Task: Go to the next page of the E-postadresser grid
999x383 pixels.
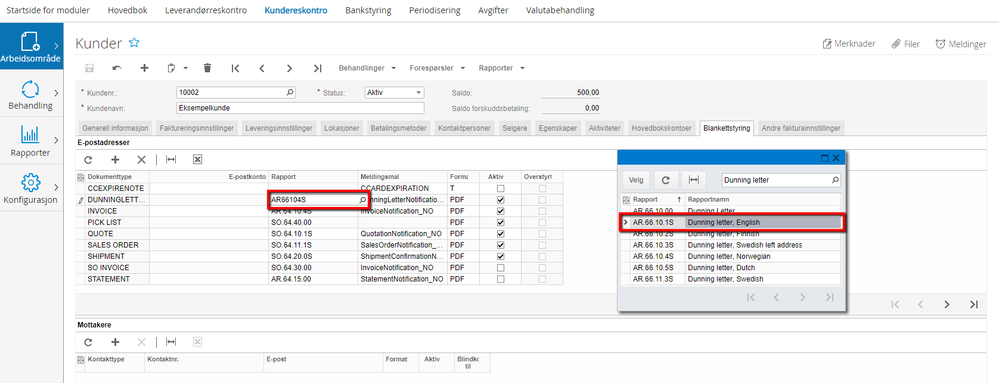Action: [947, 305]
